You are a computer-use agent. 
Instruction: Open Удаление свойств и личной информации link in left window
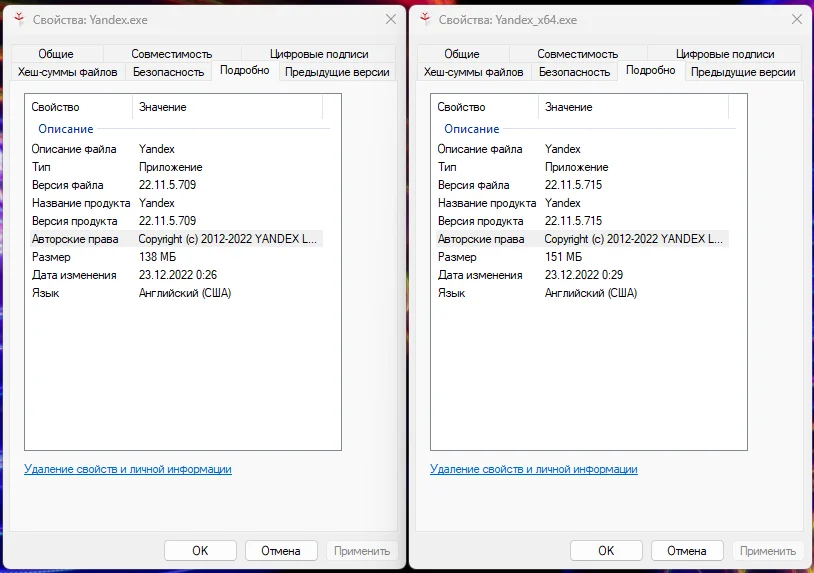tap(128, 469)
